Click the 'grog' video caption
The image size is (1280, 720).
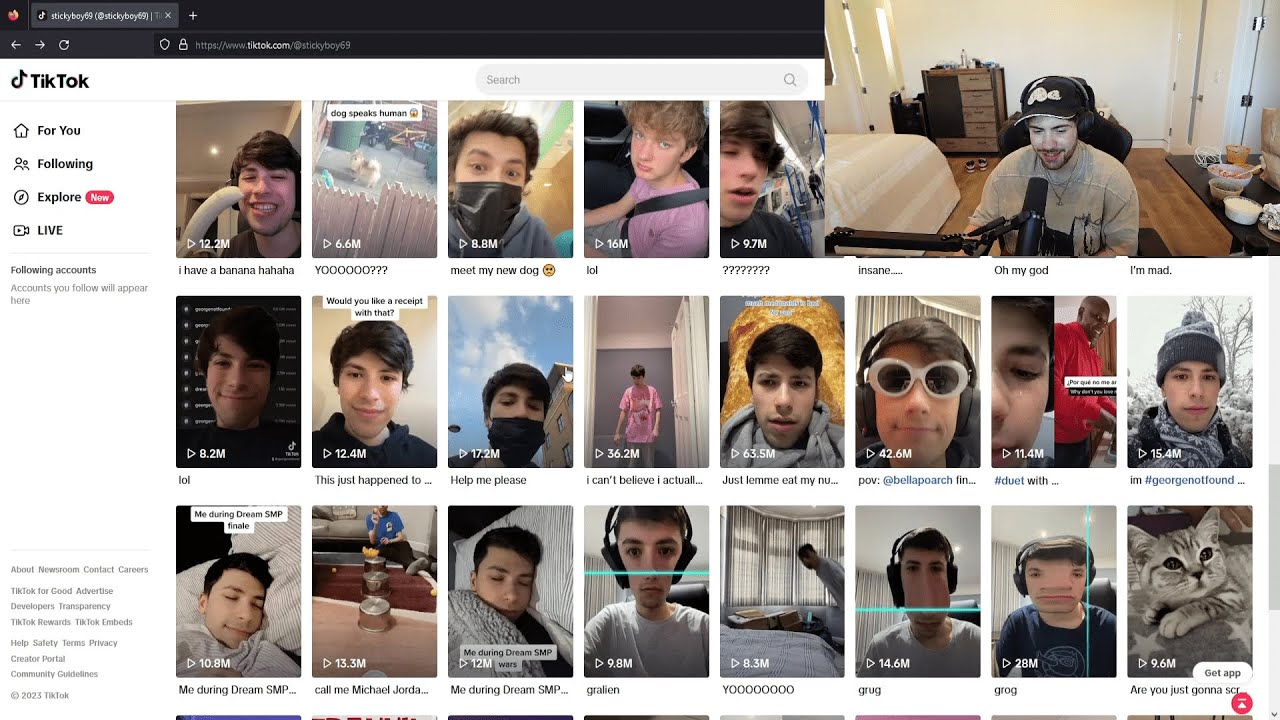point(1005,690)
